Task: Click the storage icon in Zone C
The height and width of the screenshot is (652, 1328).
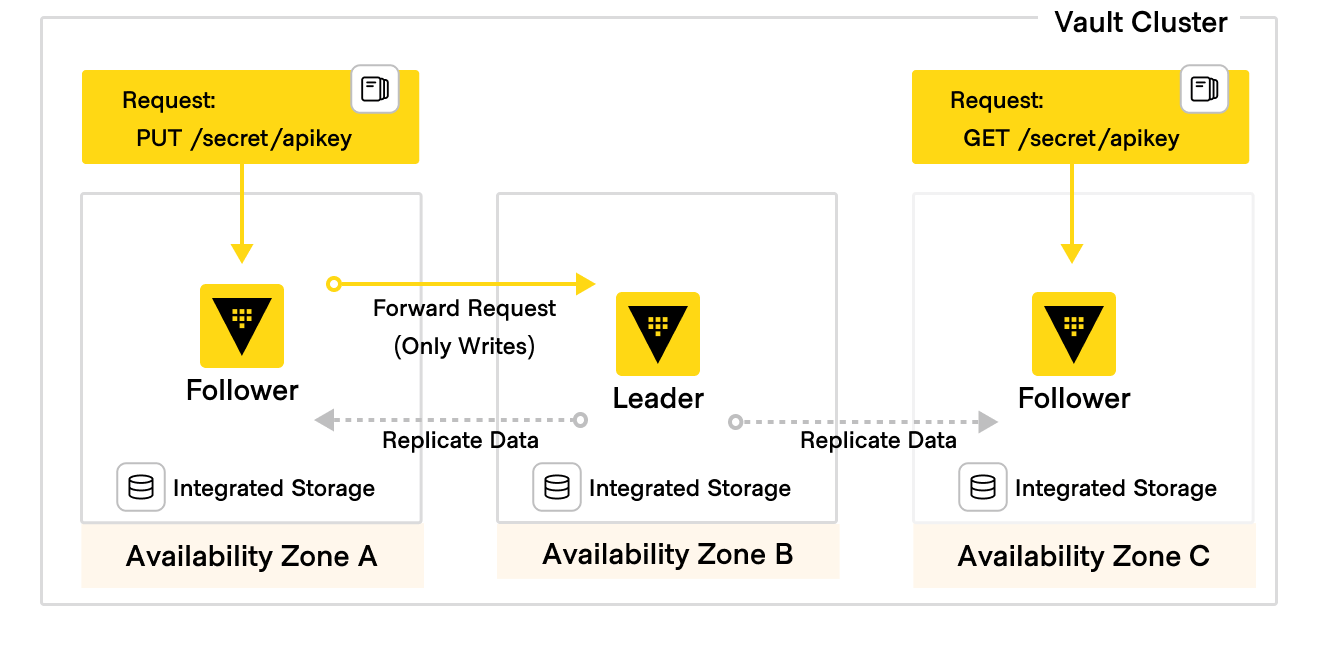Action: pos(983,488)
